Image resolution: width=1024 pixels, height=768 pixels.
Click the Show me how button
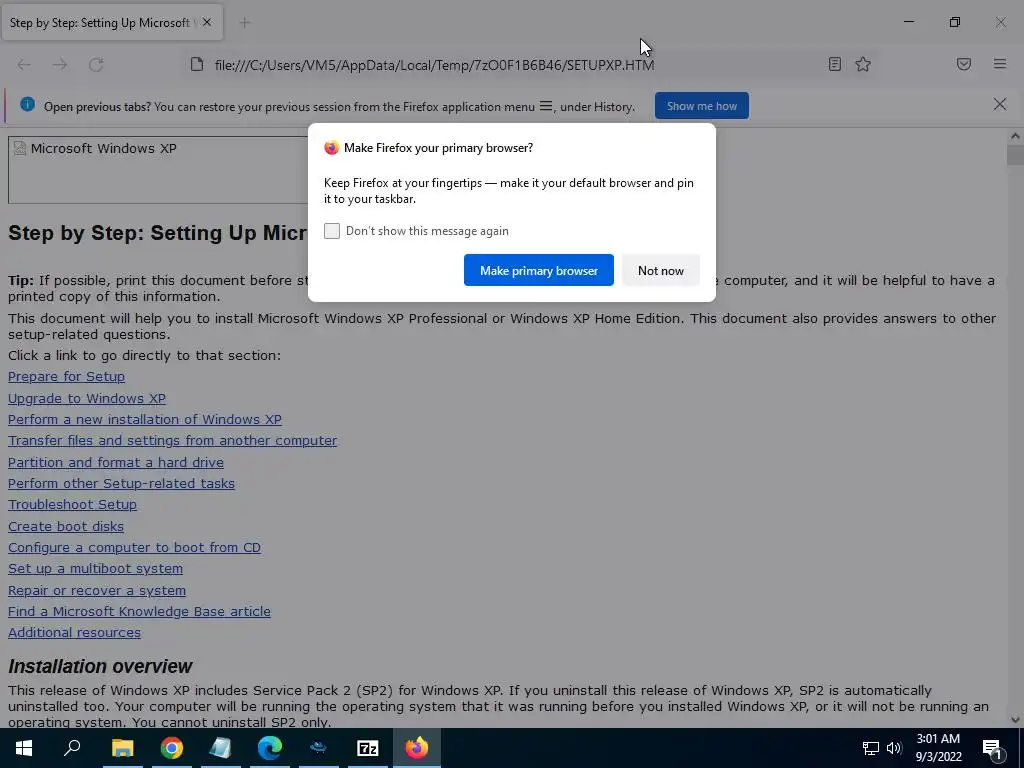click(702, 106)
